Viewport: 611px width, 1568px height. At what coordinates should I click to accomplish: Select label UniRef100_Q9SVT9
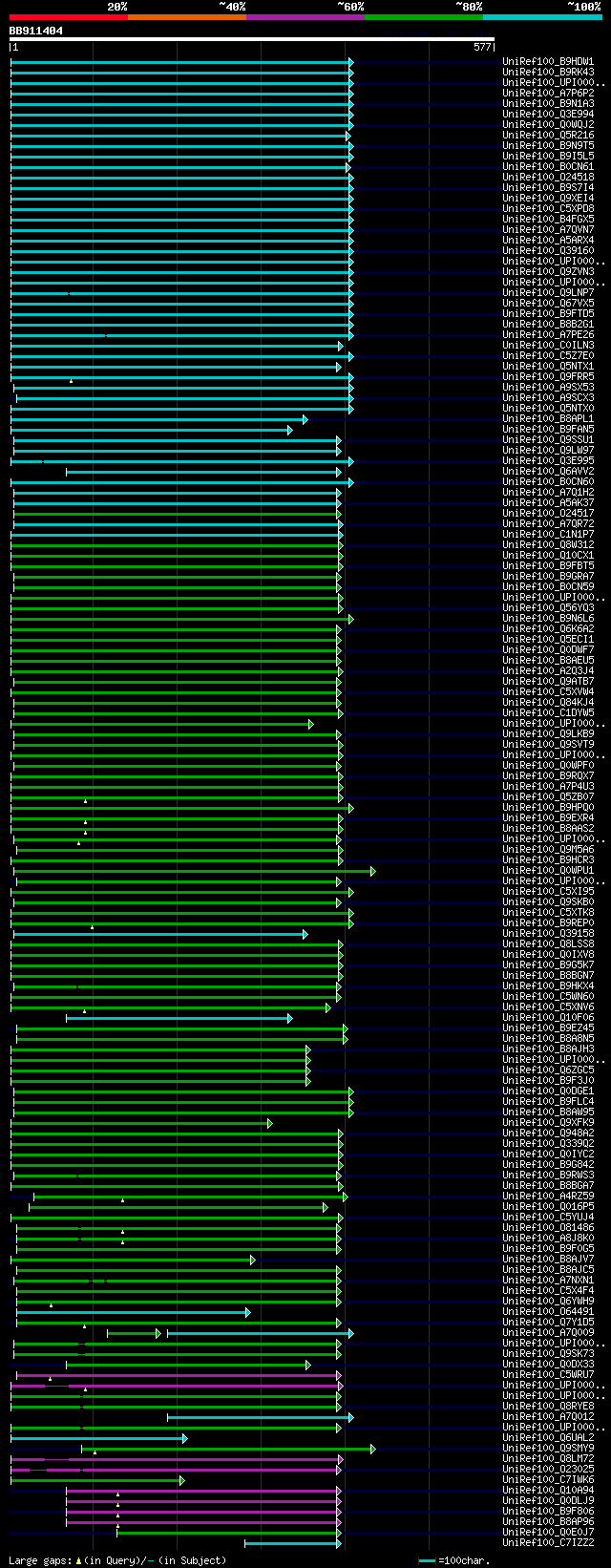[548, 745]
